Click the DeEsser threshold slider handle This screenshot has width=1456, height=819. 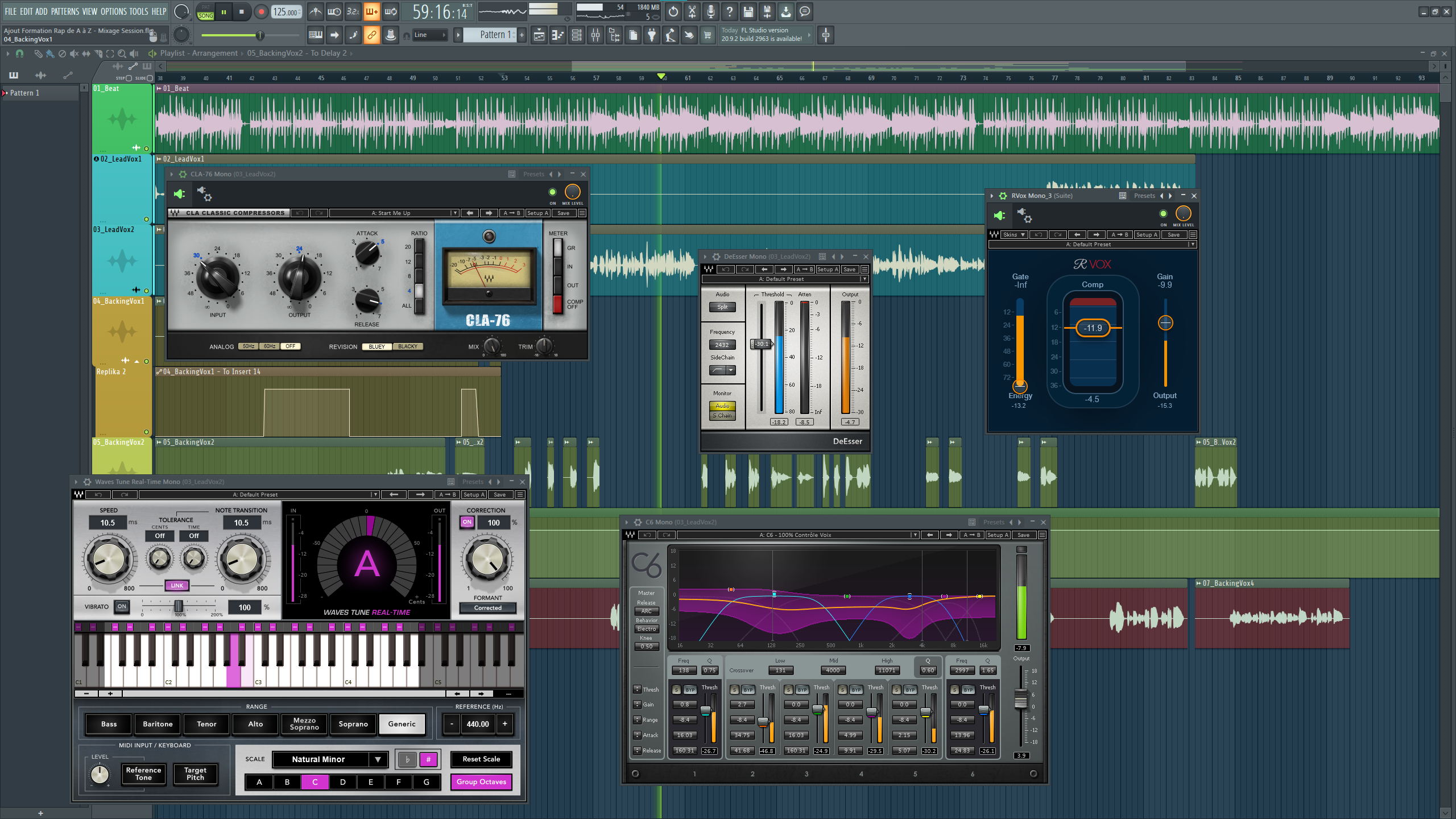click(x=761, y=344)
